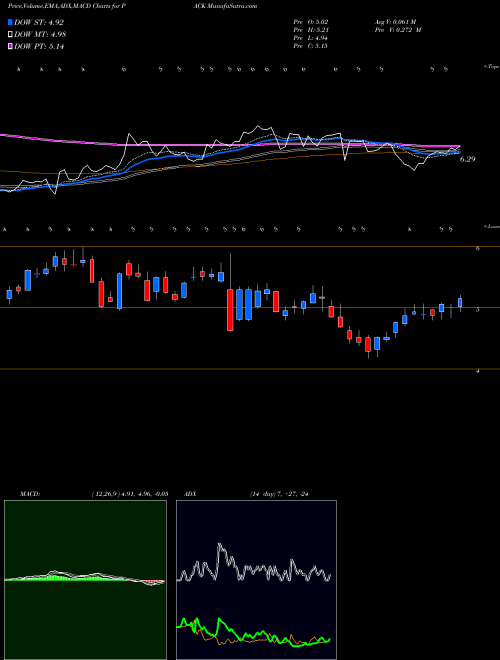The image size is (500, 660).
Task: Click the blue DOW ST legend swatch
Action: click(x=11, y=22)
